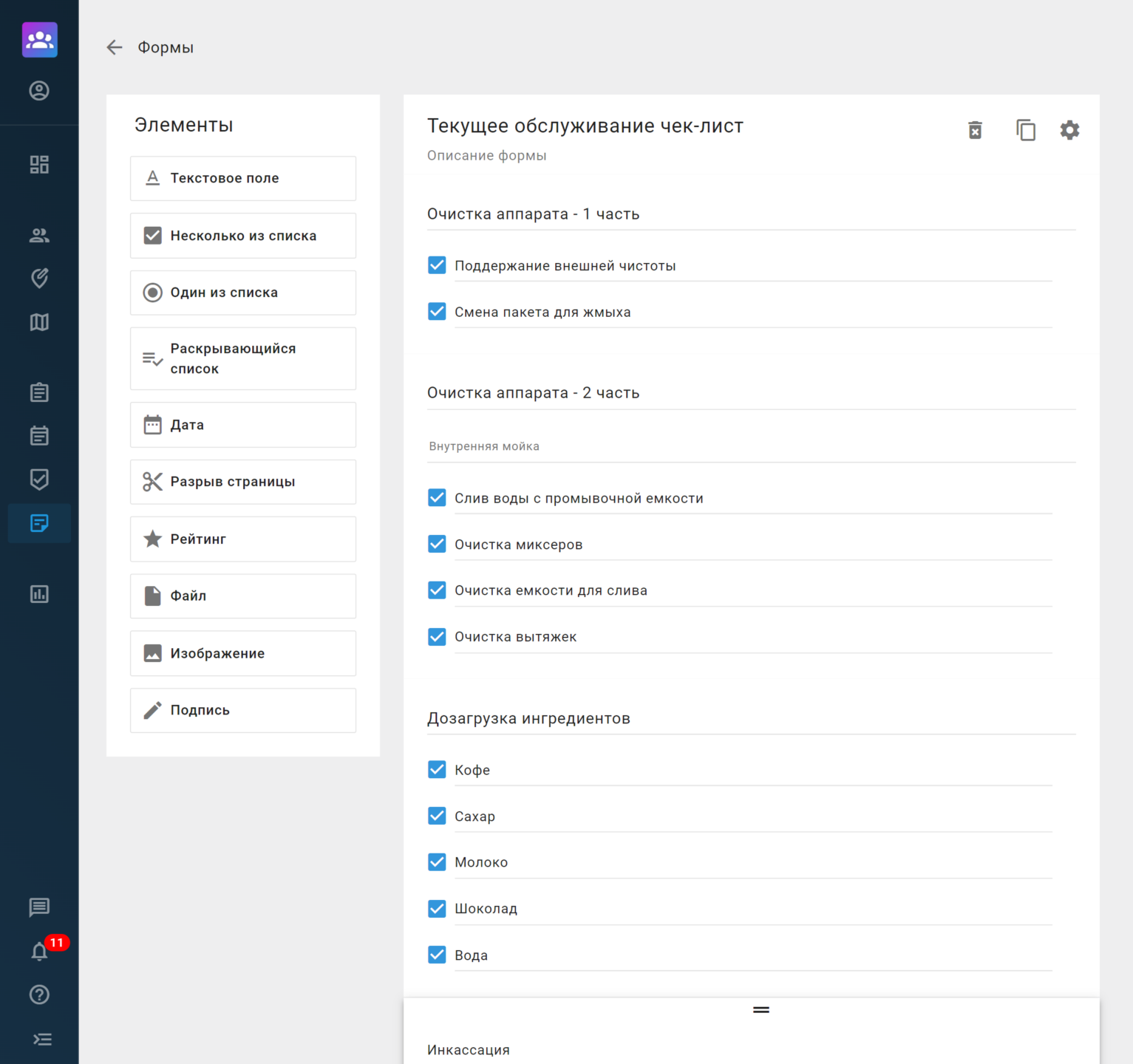Open the dashboard grid icon
The width and height of the screenshot is (1133, 1064).
39,164
